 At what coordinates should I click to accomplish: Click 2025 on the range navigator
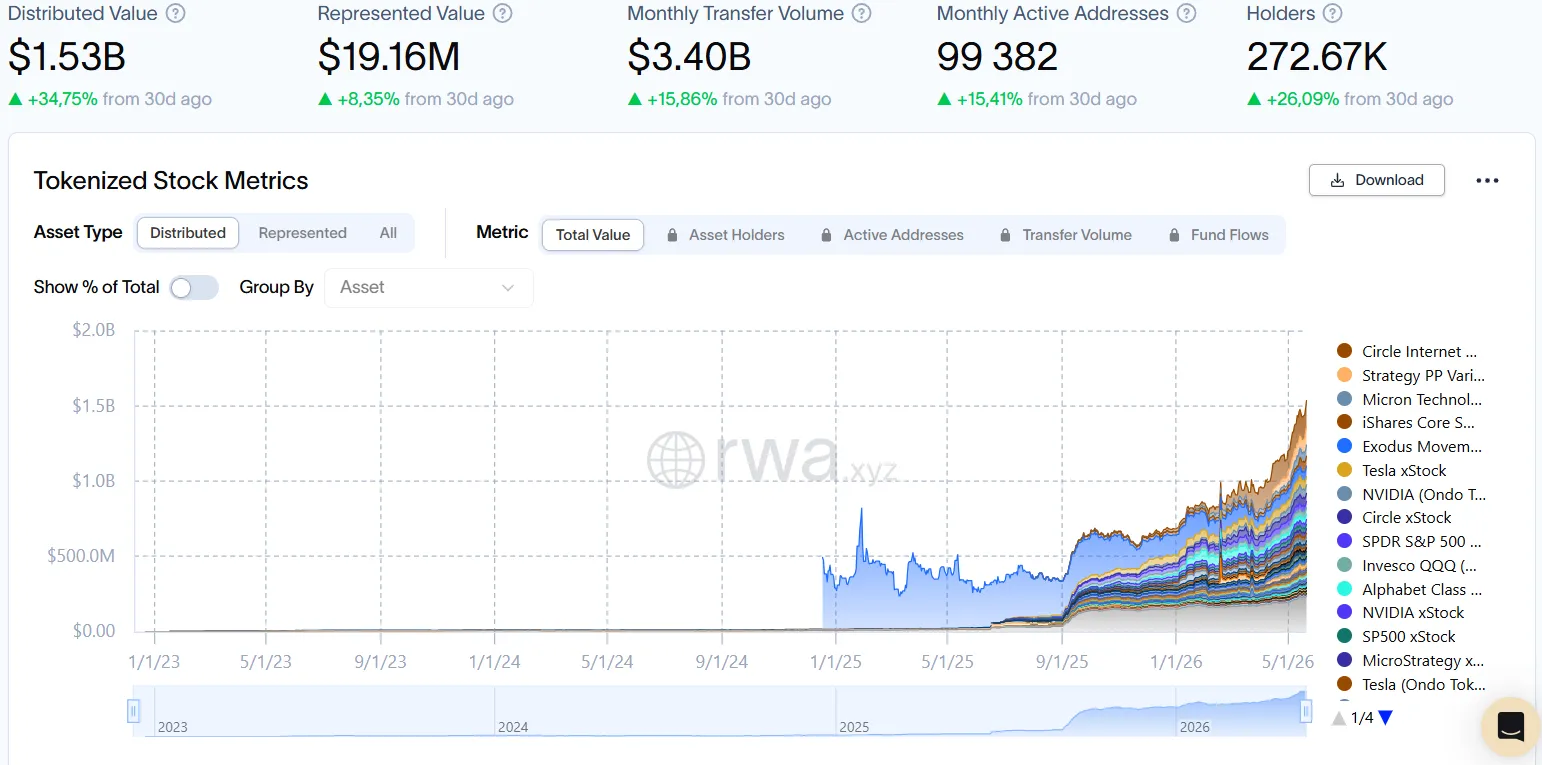point(855,727)
